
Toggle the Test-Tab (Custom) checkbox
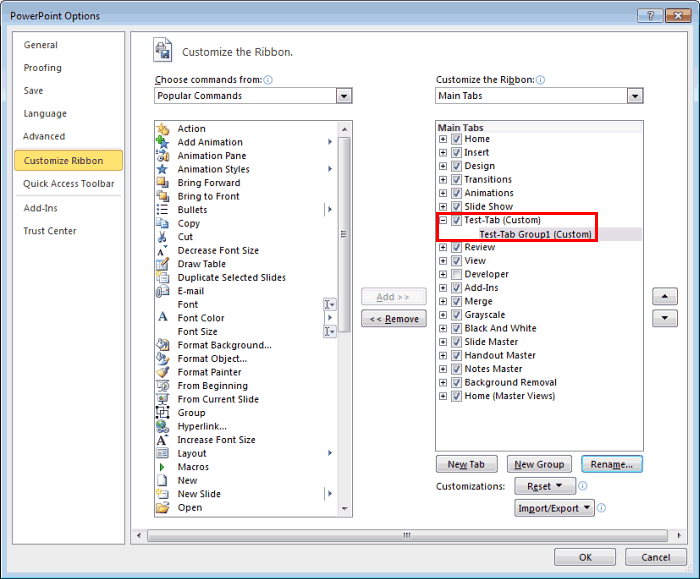pyautogui.click(x=456, y=220)
